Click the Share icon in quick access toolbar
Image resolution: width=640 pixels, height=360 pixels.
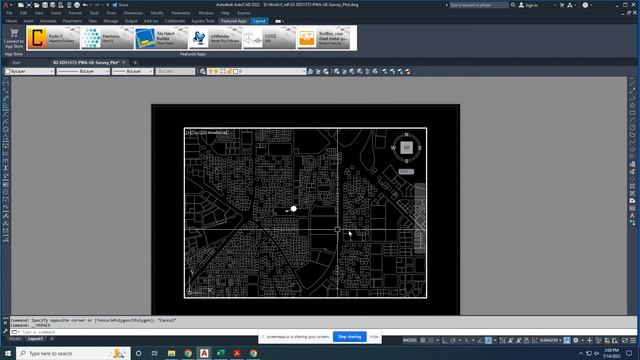coord(120,5)
